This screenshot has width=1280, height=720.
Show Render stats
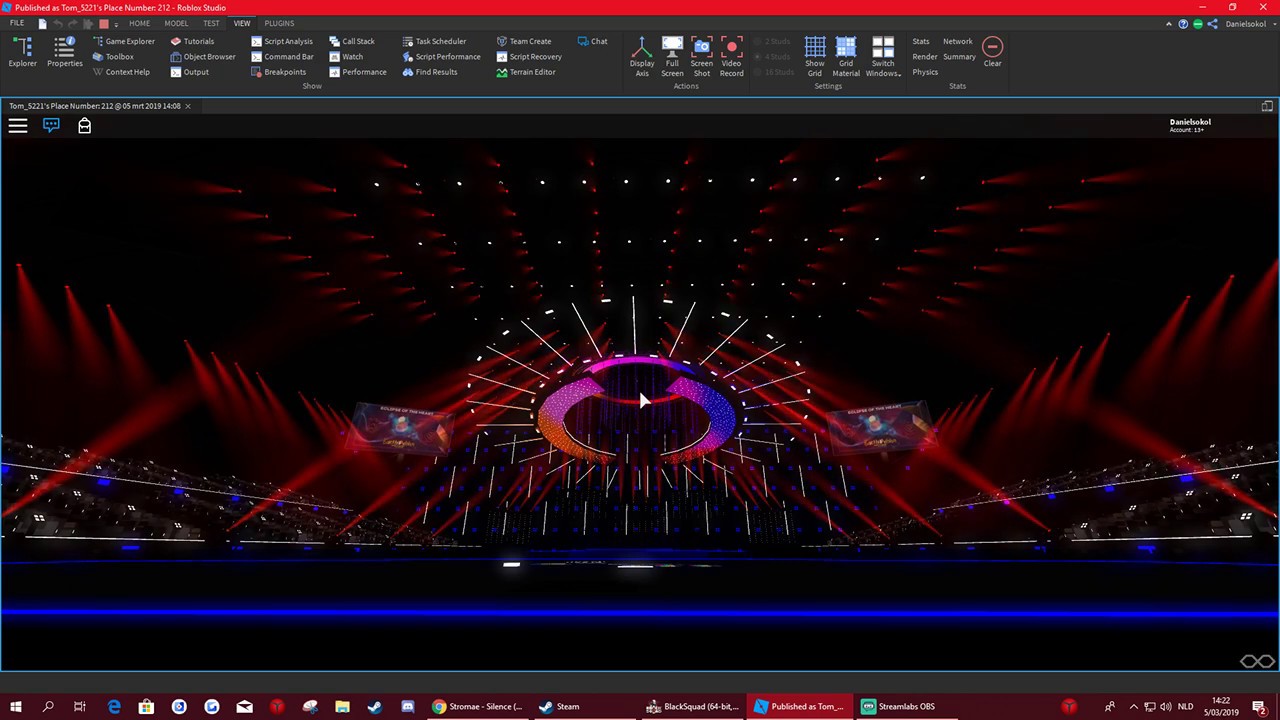(x=925, y=57)
